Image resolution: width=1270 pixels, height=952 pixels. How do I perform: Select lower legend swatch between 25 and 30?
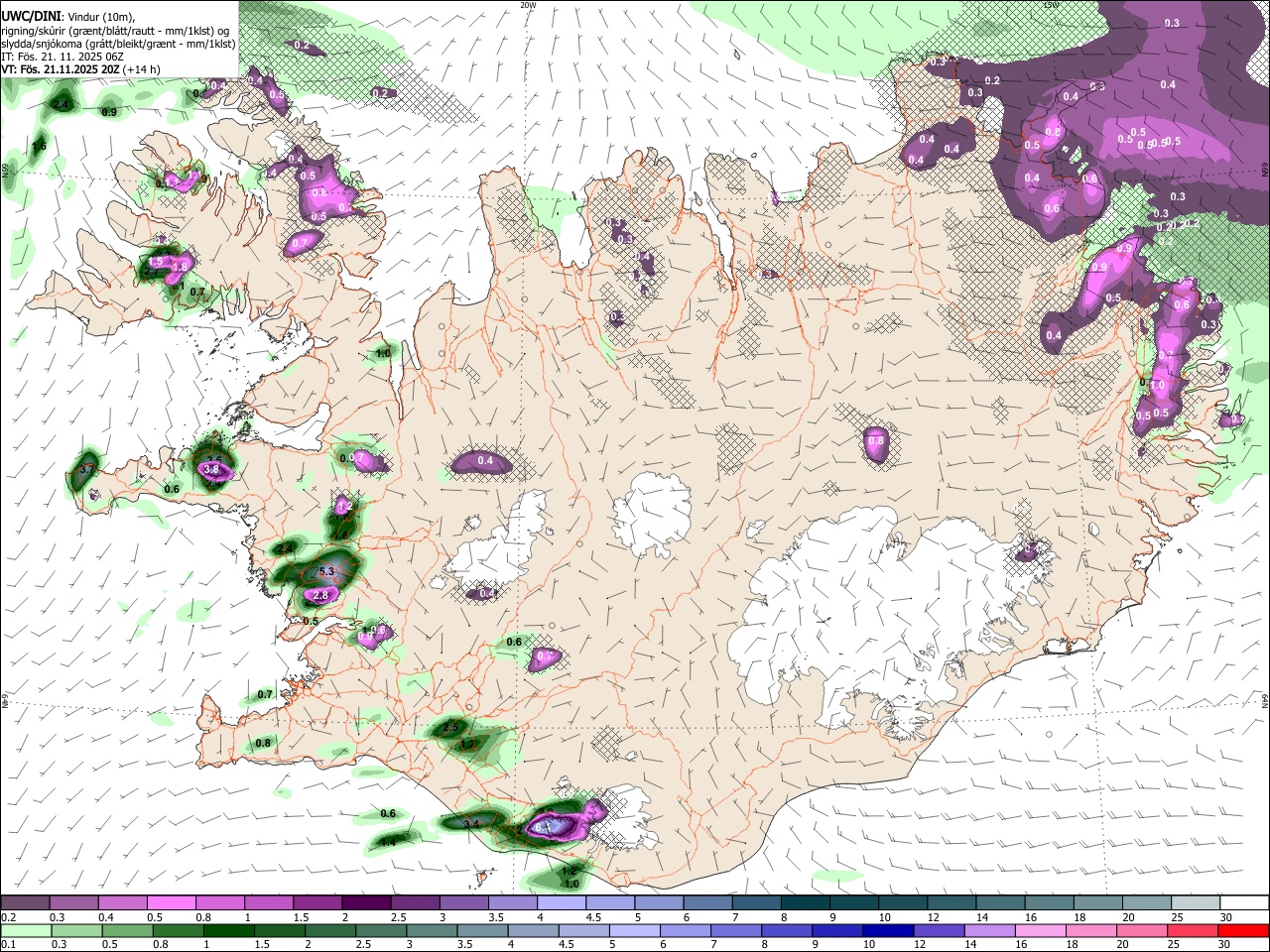1191,930
